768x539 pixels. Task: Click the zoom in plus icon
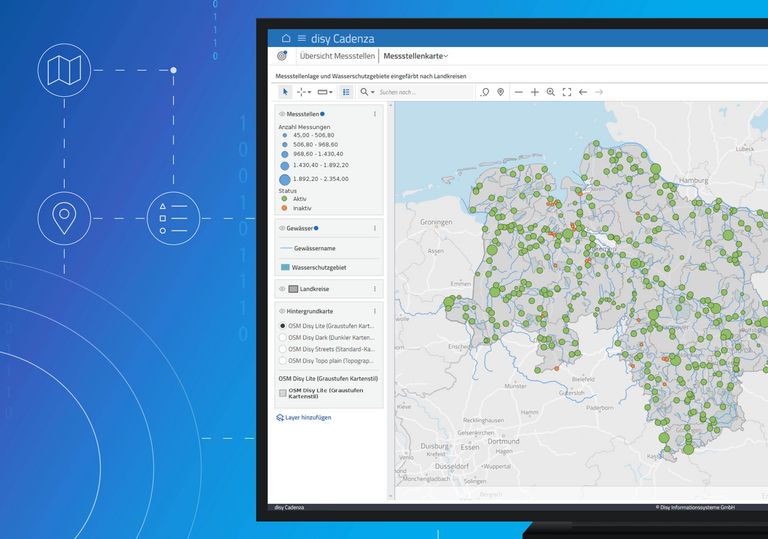click(x=535, y=92)
